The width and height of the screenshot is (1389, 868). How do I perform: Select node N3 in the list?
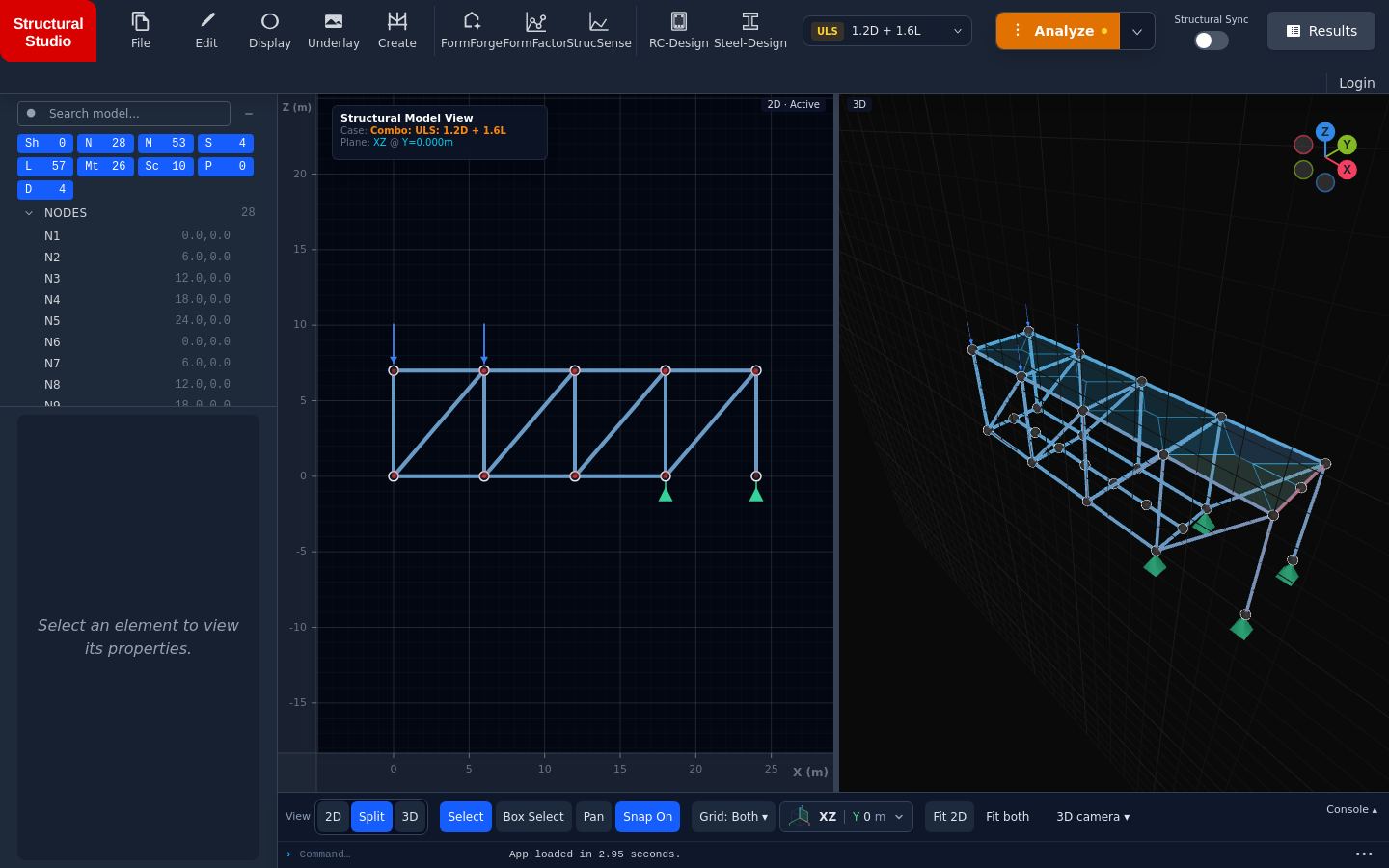point(137,278)
